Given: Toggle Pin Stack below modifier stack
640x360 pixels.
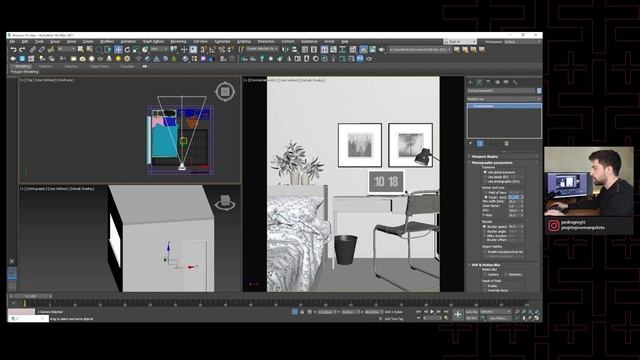Looking at the screenshot, I should pyautogui.click(x=471, y=144).
